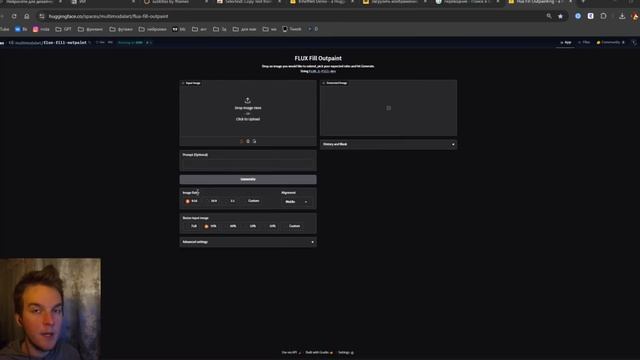Open the Twitch bookmark
Screen dimensions: 640x360
(292, 29)
